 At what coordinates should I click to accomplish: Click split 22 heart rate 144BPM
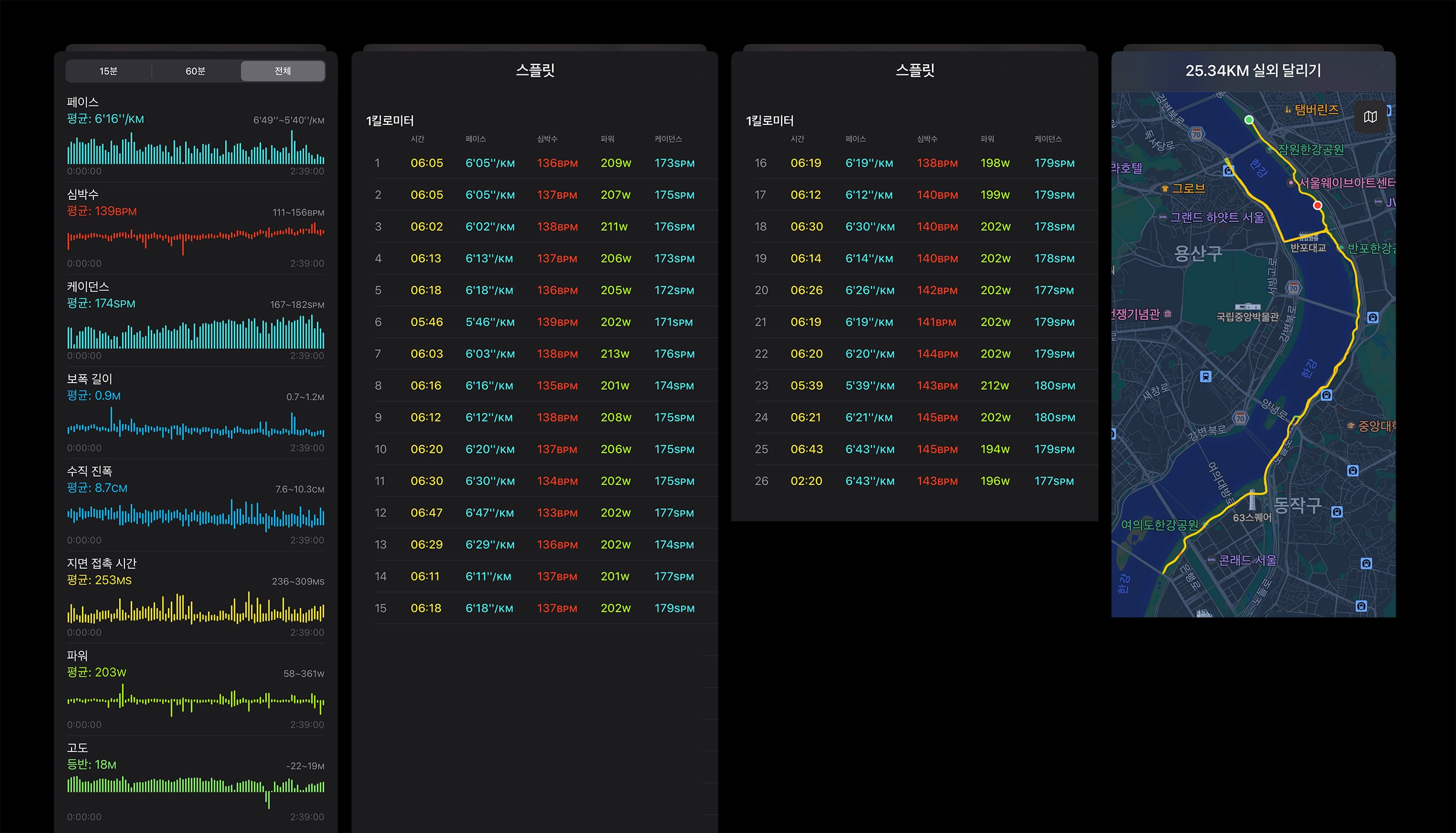(x=938, y=354)
